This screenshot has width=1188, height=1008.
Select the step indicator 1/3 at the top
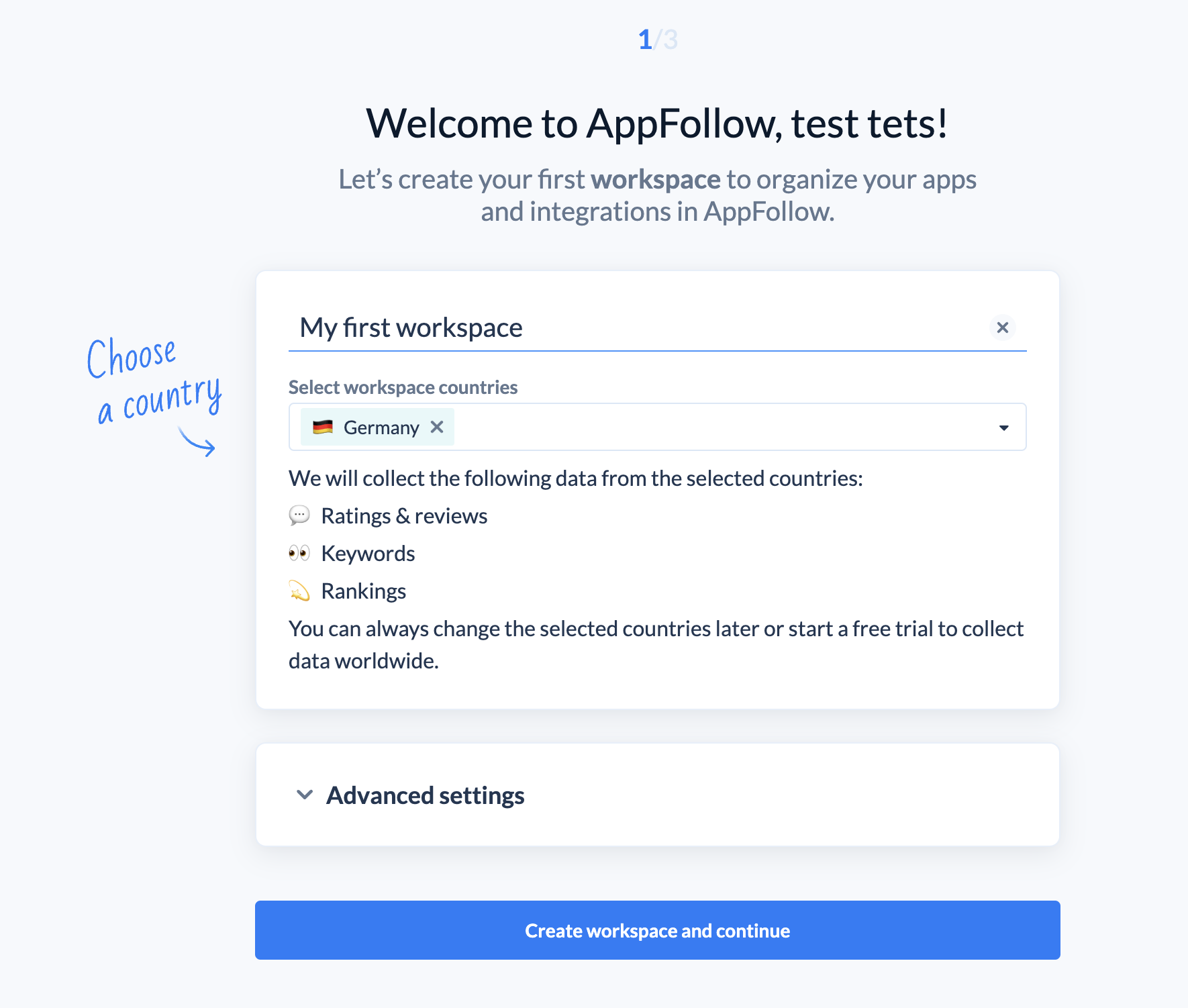click(x=656, y=40)
